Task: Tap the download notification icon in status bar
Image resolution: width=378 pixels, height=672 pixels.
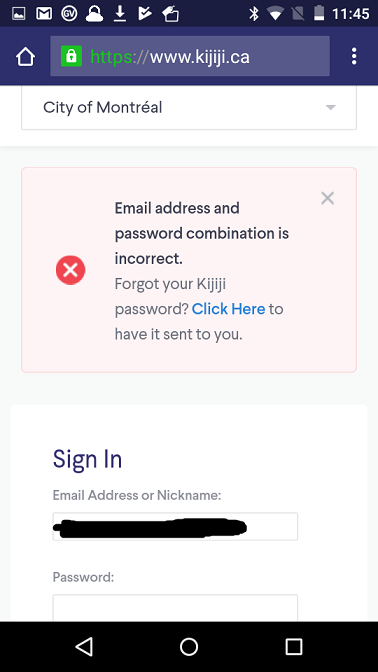Action: point(120,14)
